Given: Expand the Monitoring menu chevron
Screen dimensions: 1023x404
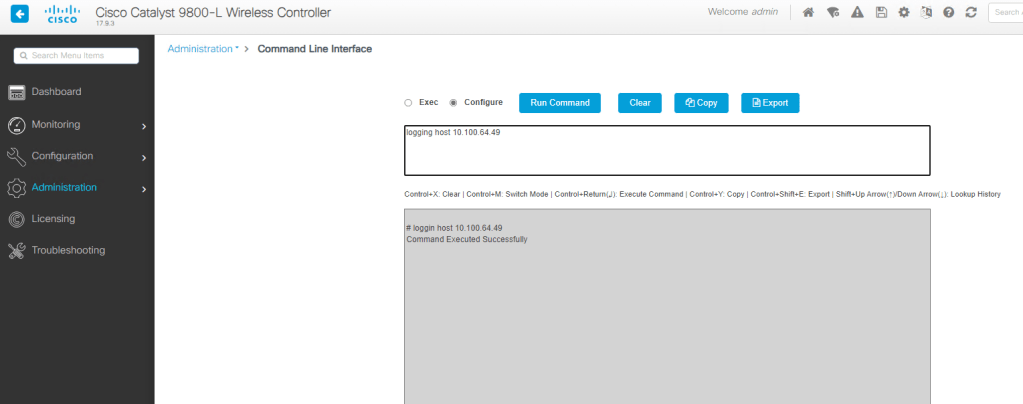Looking at the screenshot, I should pos(144,126).
